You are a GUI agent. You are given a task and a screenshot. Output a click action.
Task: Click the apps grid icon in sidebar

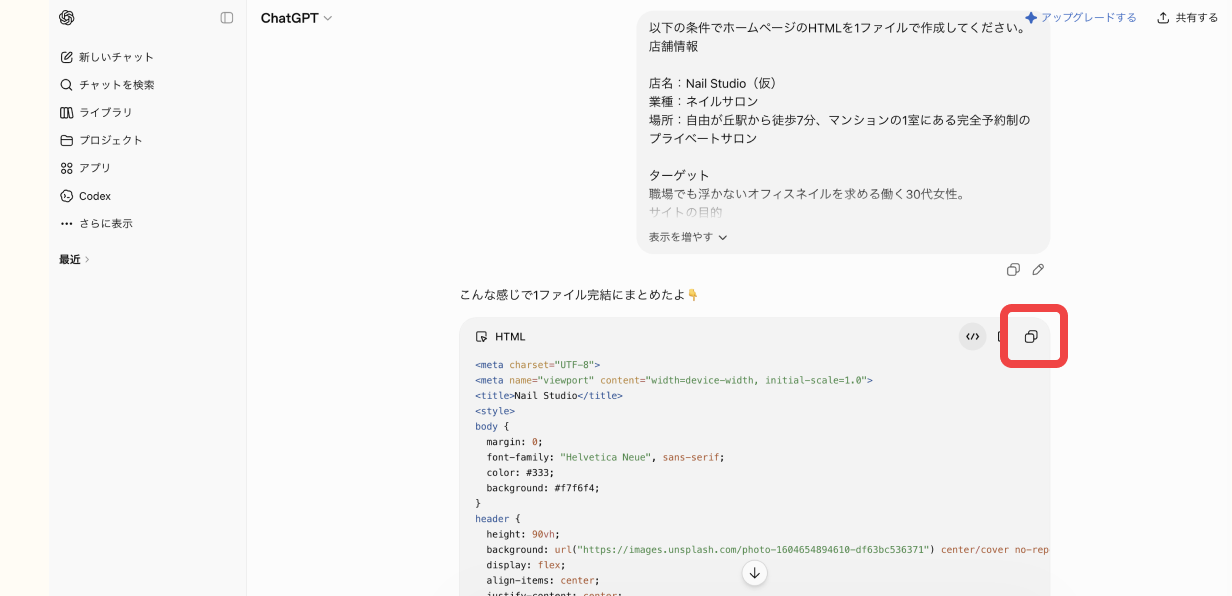pyautogui.click(x=67, y=168)
